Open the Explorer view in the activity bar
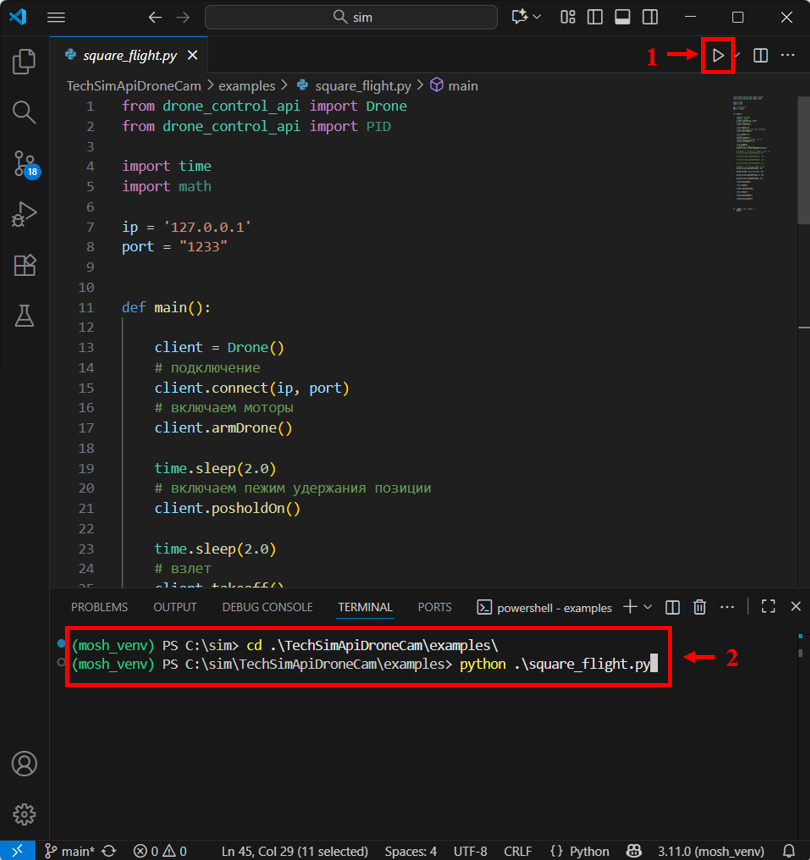Screen dimensions: 810x860 24,62
